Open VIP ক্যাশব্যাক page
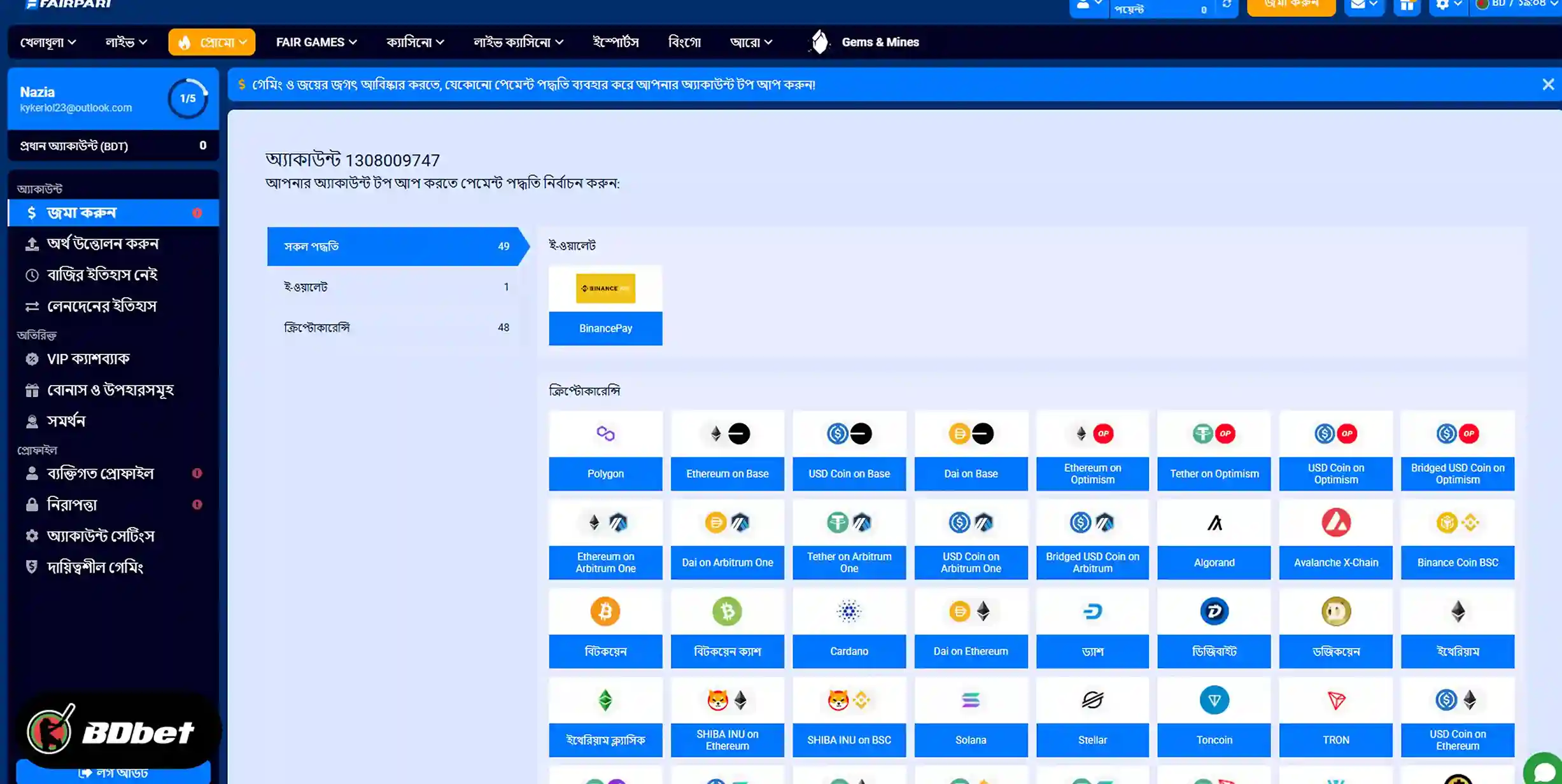Viewport: 1562px width, 784px height. pos(113,359)
